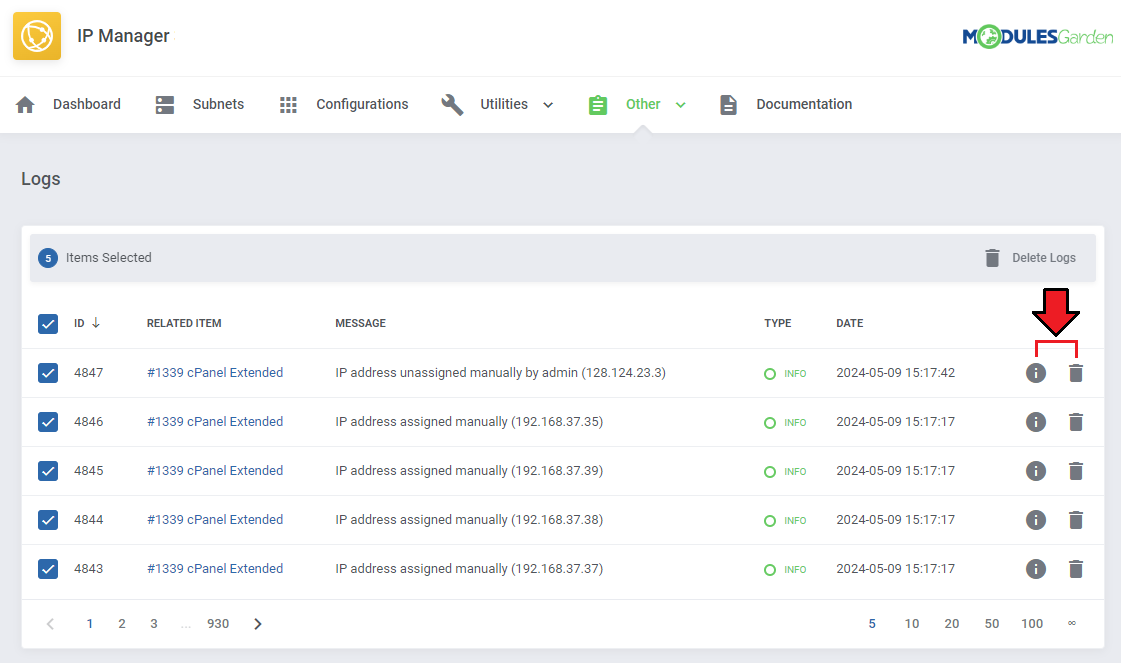Open related item link for log 4845

pos(215,471)
